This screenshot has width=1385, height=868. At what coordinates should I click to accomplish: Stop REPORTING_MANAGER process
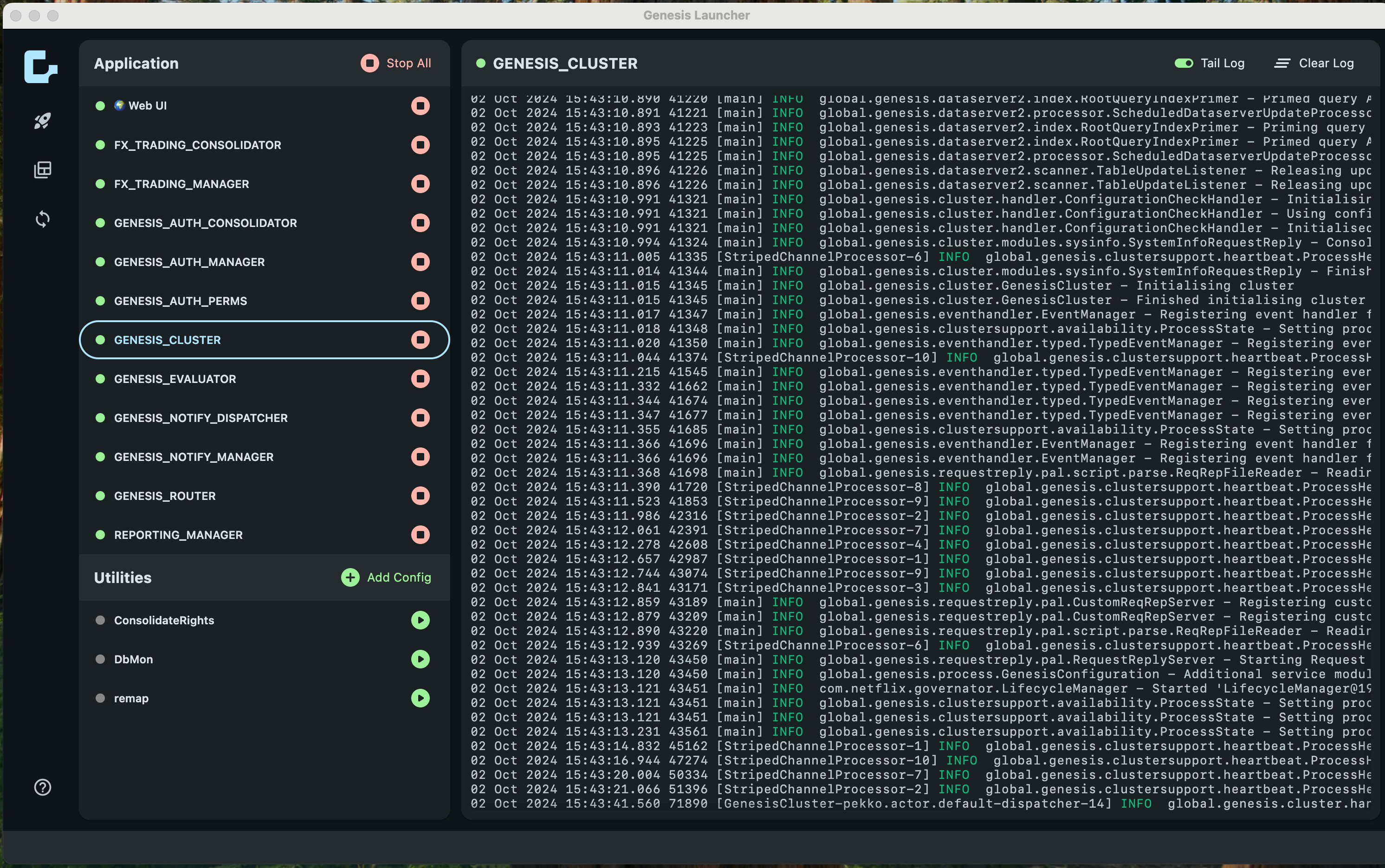420,535
